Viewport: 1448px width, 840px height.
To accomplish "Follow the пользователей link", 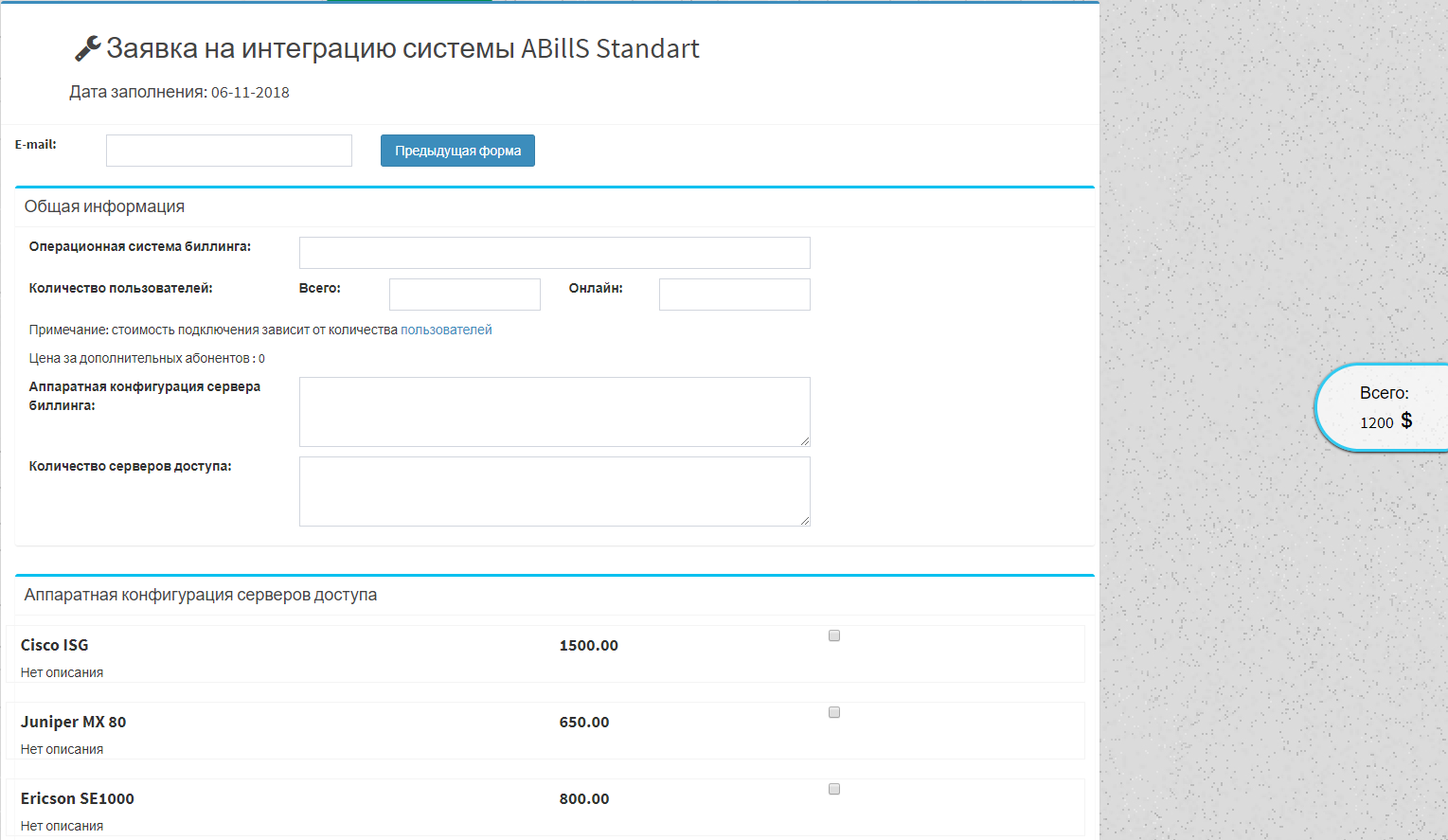I will pyautogui.click(x=446, y=330).
